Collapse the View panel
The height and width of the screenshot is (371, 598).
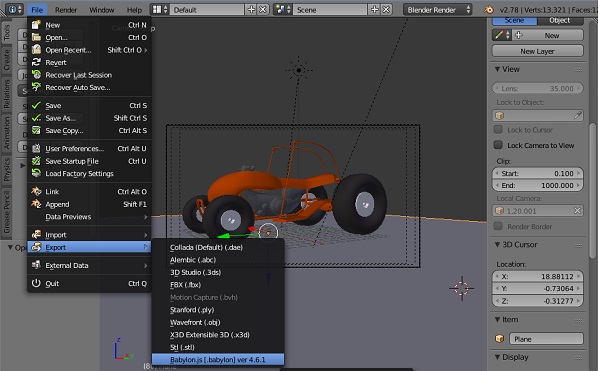(x=497, y=69)
